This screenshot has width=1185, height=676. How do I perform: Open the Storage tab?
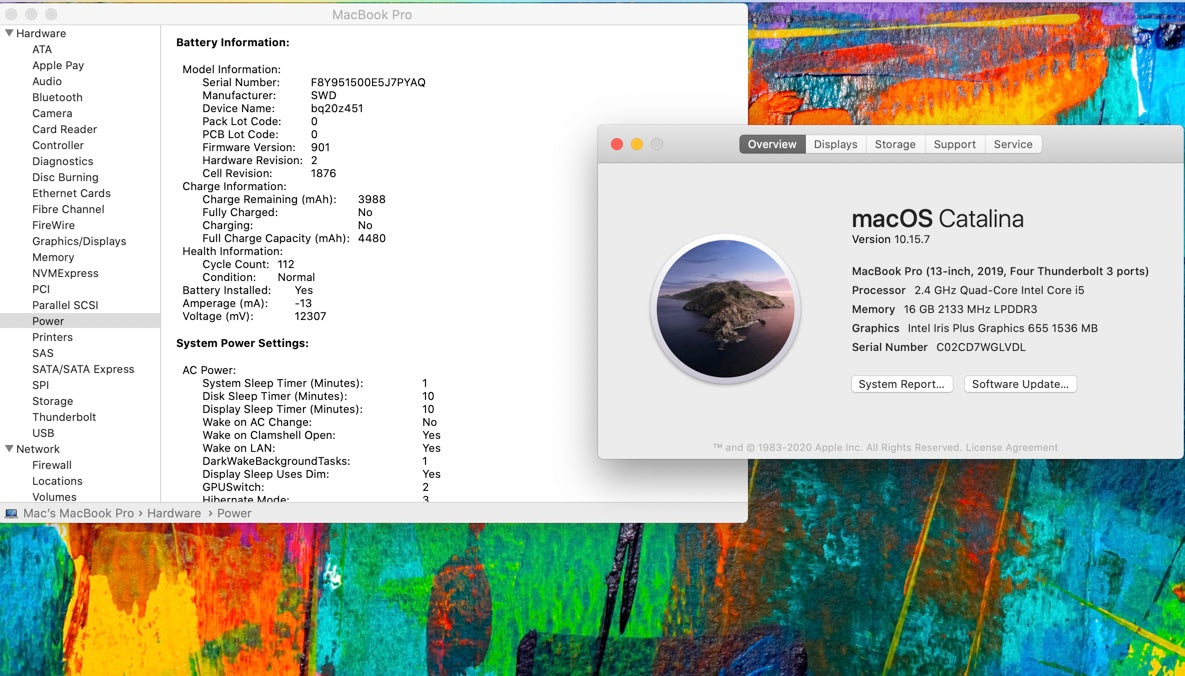[895, 144]
